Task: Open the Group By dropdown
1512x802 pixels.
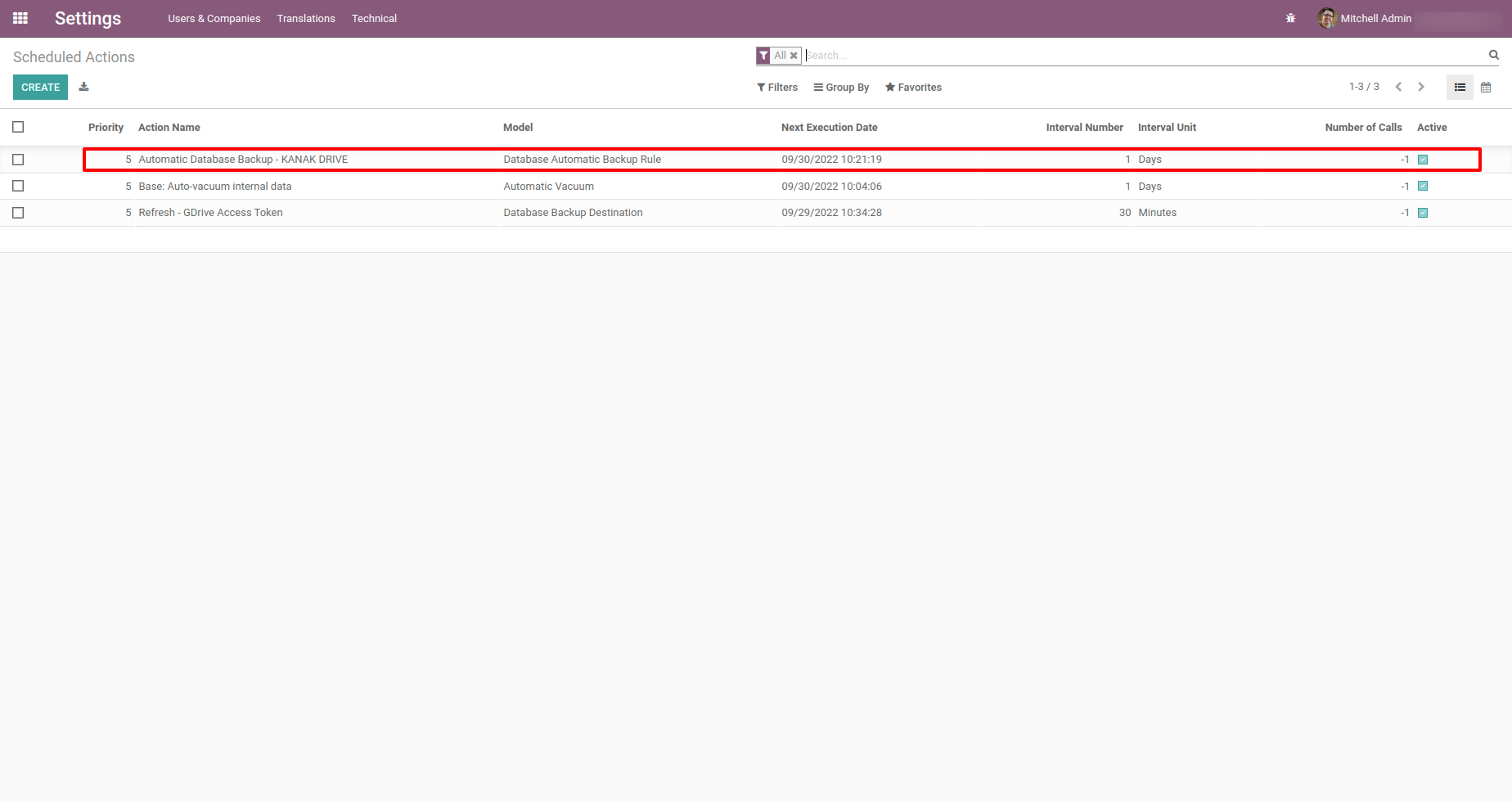Action: [x=841, y=88]
